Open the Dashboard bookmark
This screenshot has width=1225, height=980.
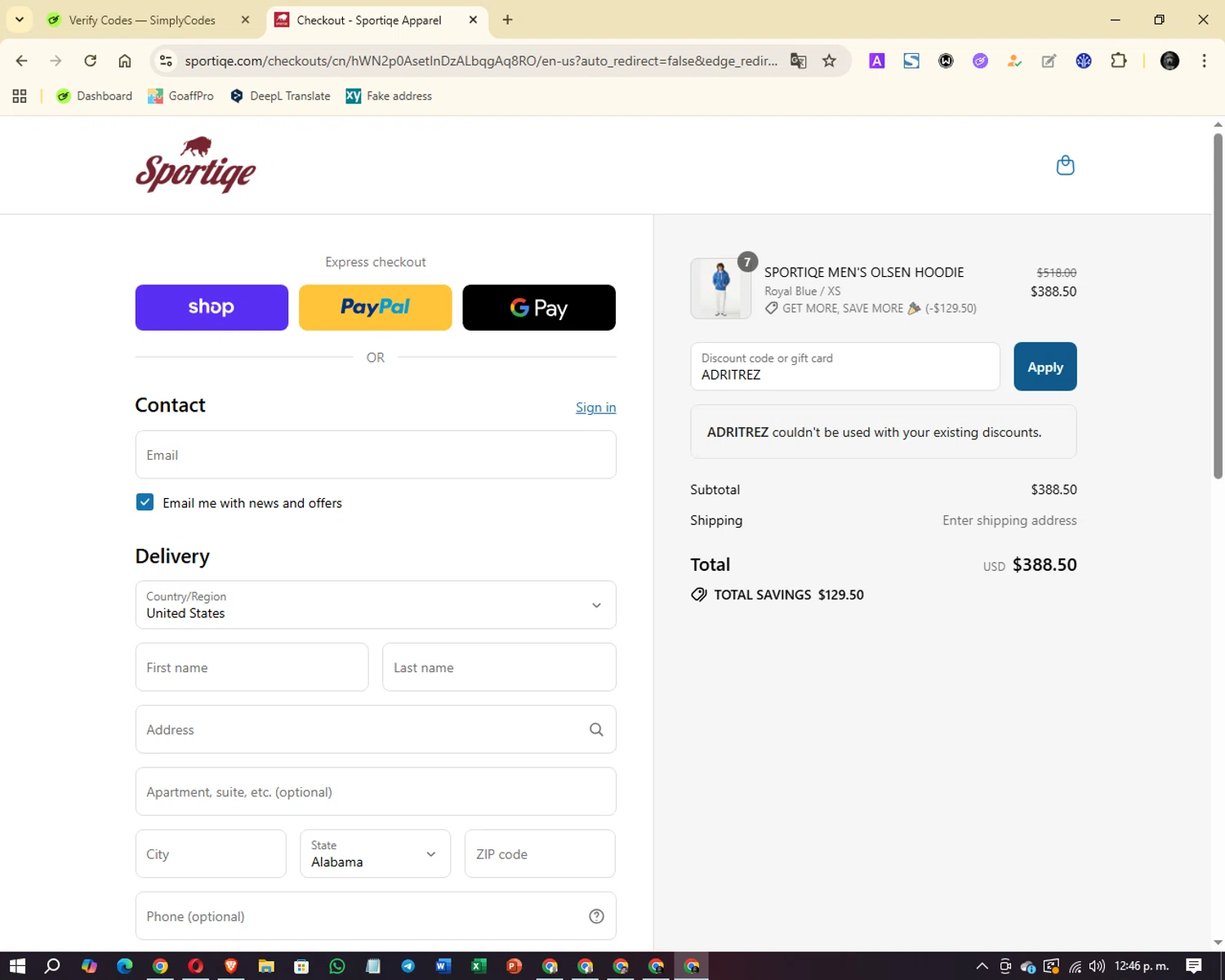pos(94,96)
